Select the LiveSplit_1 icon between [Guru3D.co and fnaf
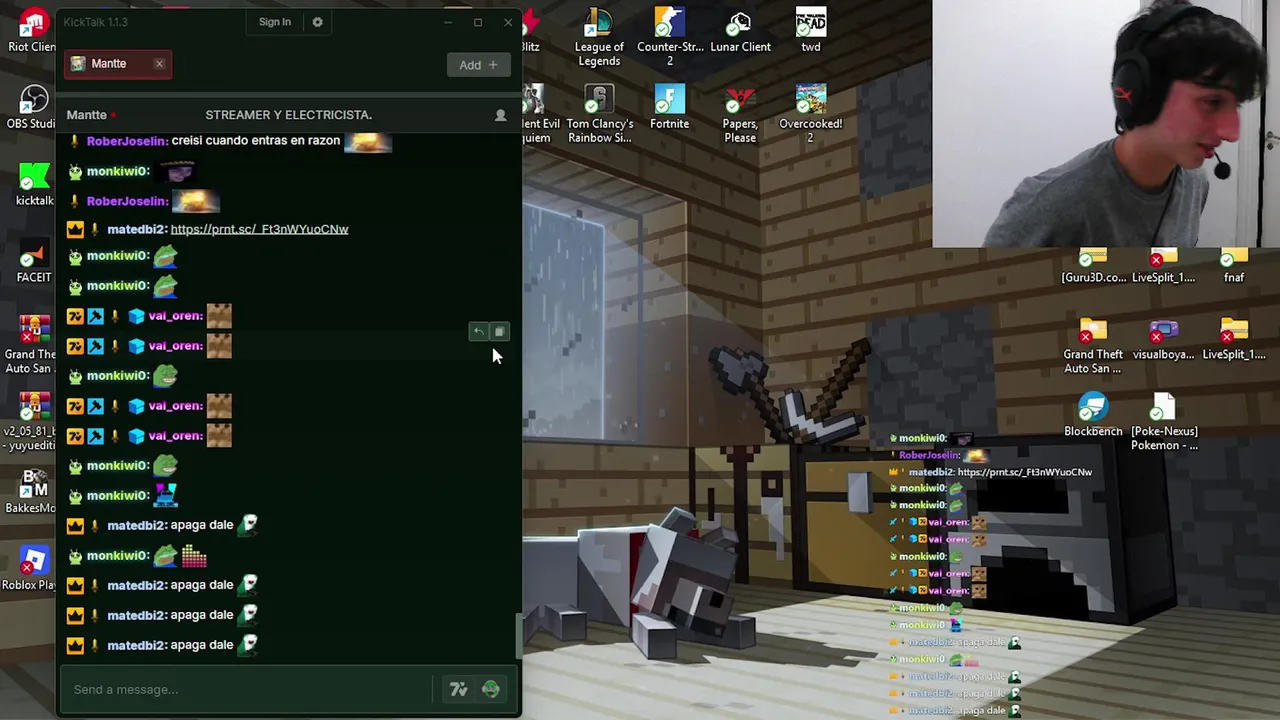Image resolution: width=1280 pixels, height=720 pixels. point(1163,266)
